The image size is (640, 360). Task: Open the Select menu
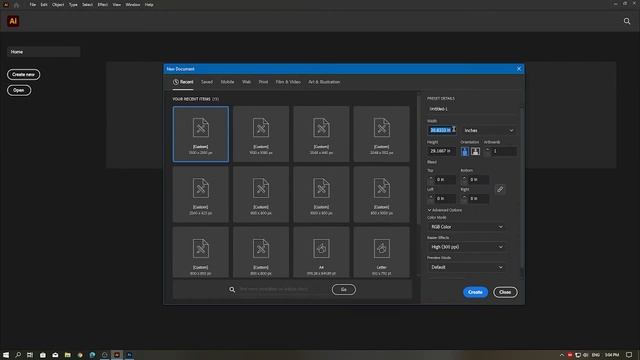87,4
